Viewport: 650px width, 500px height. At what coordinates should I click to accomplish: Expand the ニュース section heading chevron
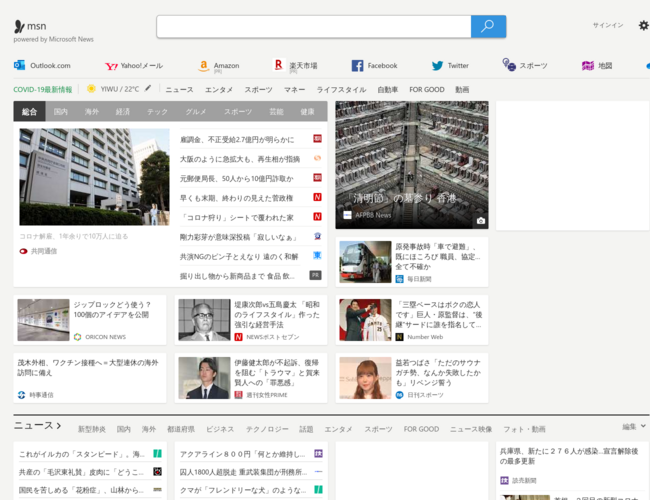point(59,427)
